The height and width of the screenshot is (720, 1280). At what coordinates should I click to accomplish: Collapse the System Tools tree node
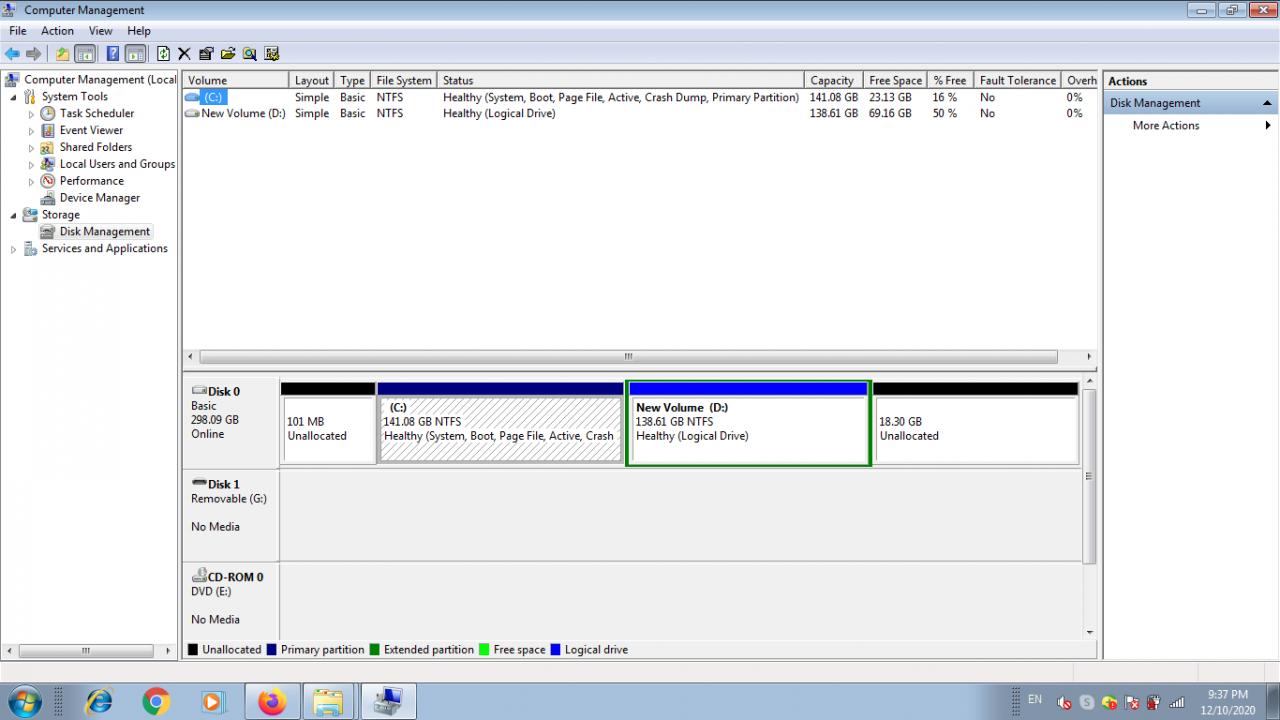(13, 97)
